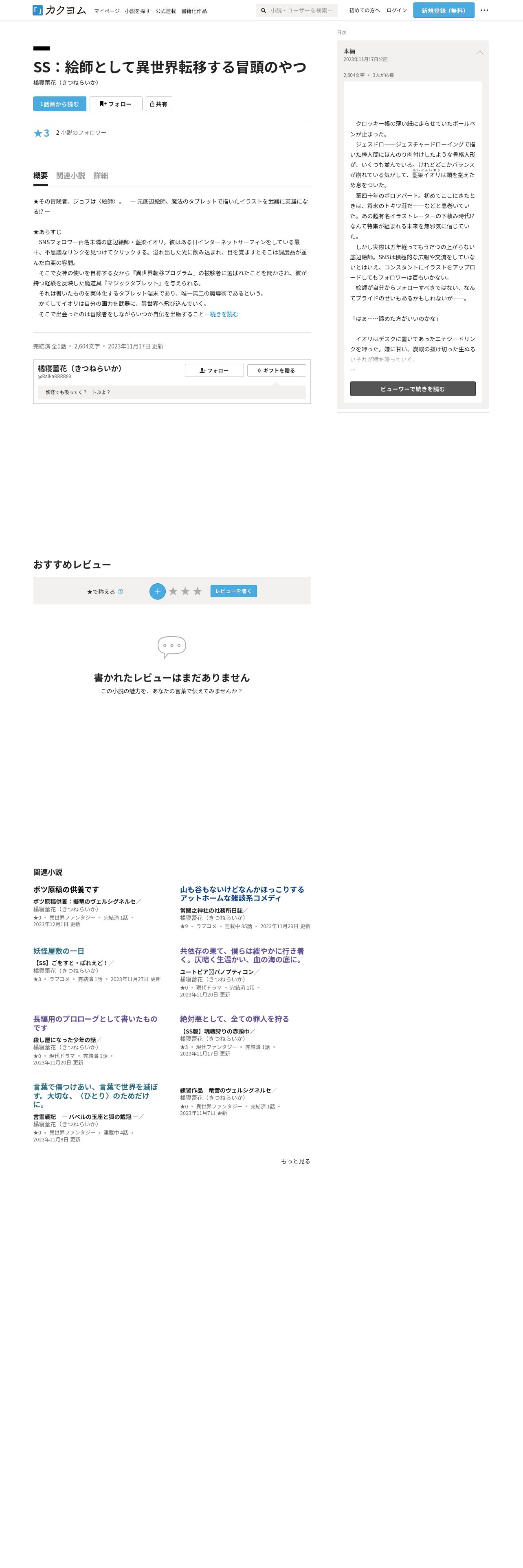Click the 2023年11月17日公開 date in the sidebar
Image resolution: width=523 pixels, height=1568 pixels.
click(365, 60)
